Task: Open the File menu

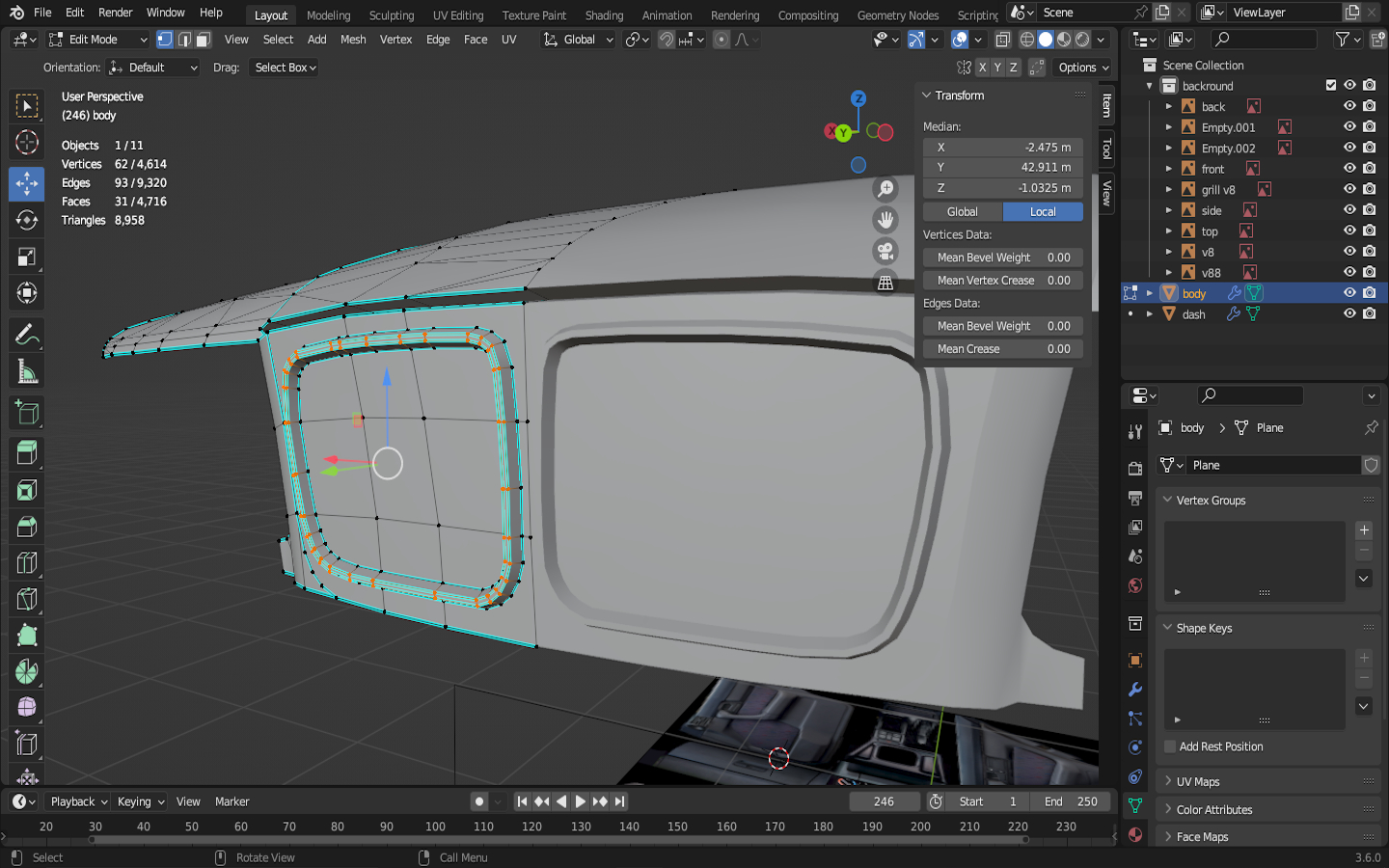Action: pyautogui.click(x=42, y=13)
